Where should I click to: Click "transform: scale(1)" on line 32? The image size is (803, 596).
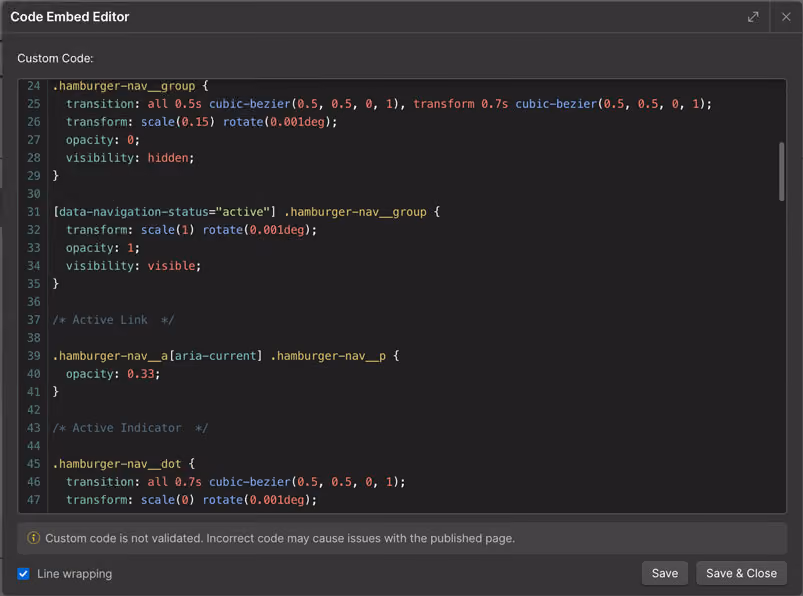[131, 230]
